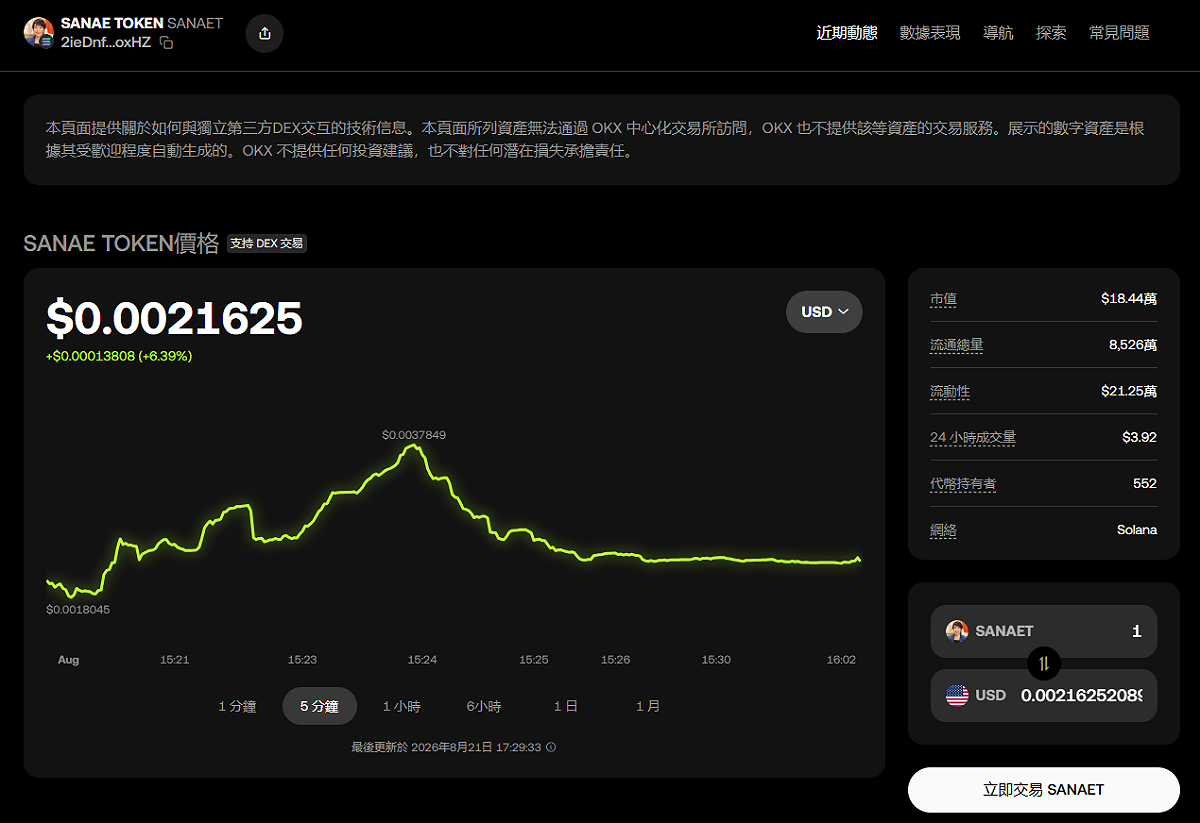Click the 市值 label
This screenshot has height=823, width=1200.
(943, 299)
